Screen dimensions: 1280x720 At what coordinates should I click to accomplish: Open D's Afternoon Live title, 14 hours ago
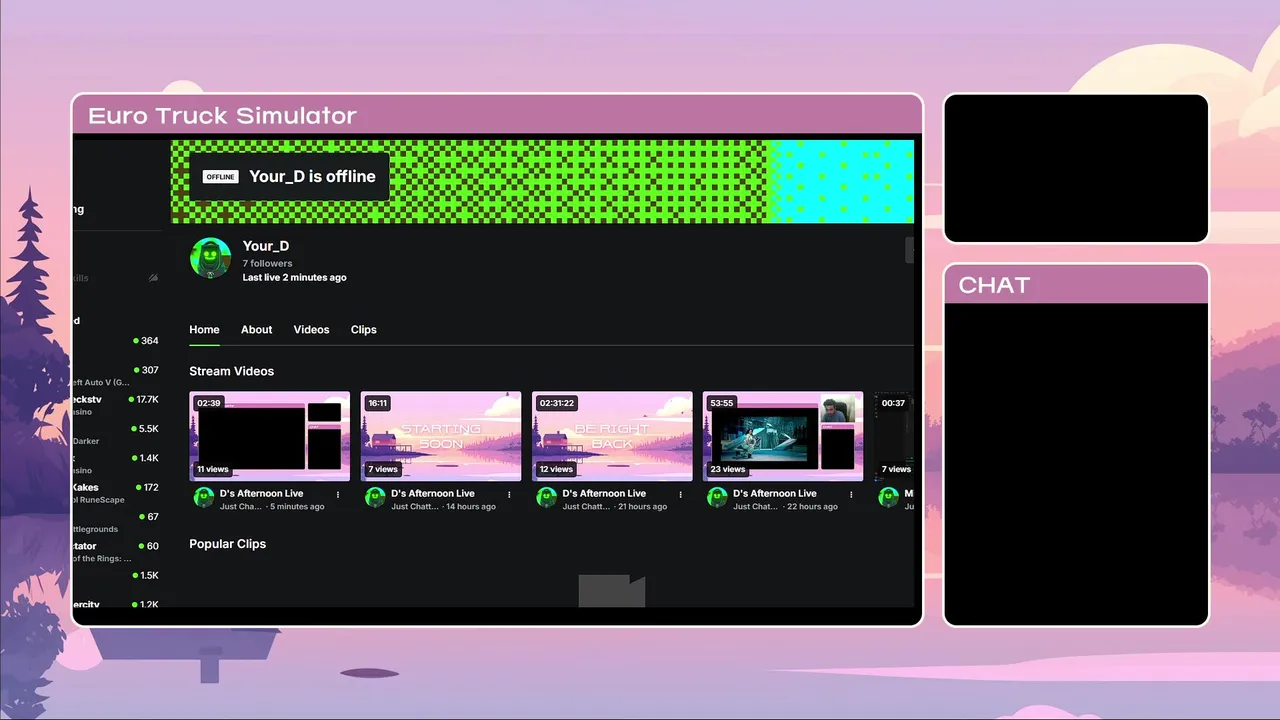tap(432, 494)
